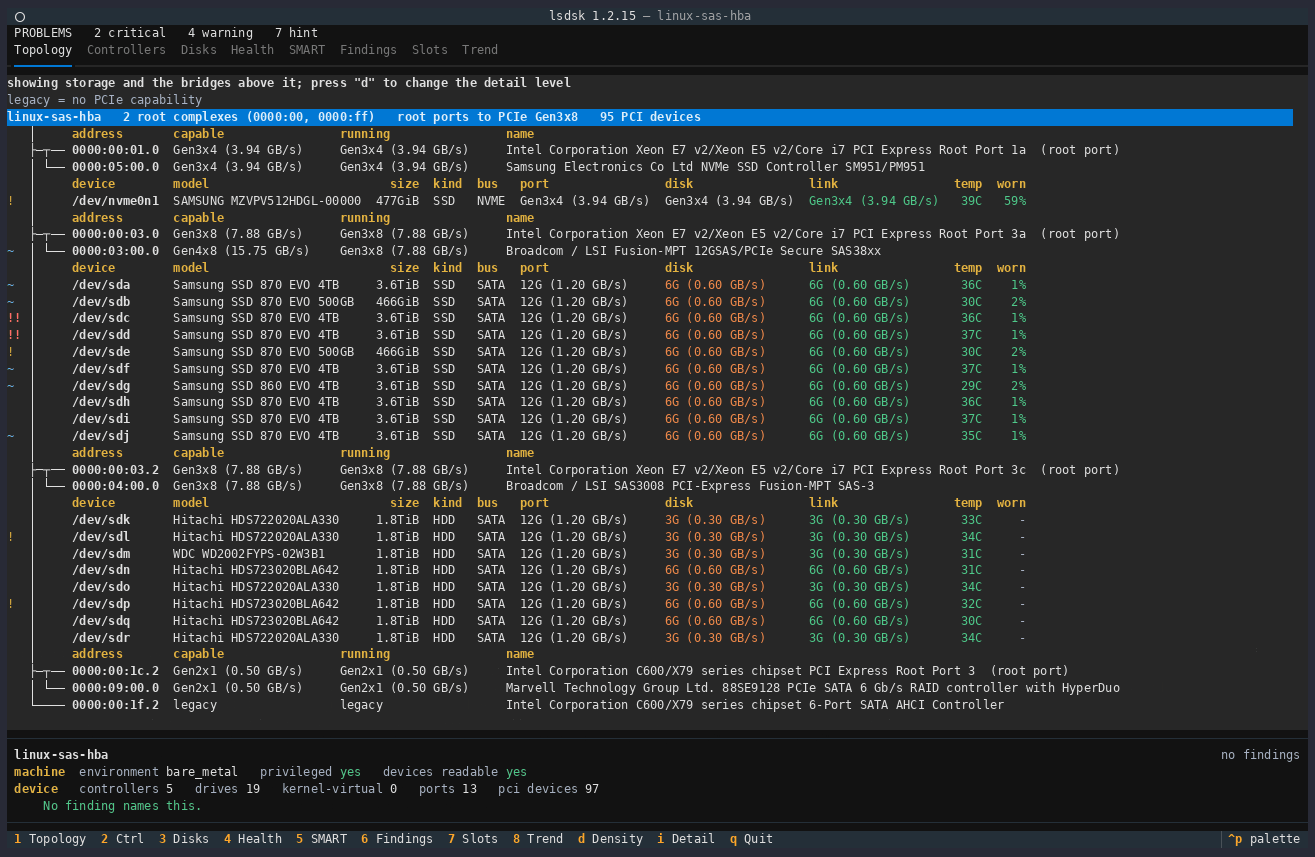The width and height of the screenshot is (1315, 857).
Task: Click the critical marker beside /dev/sdc
Action: pos(14,318)
